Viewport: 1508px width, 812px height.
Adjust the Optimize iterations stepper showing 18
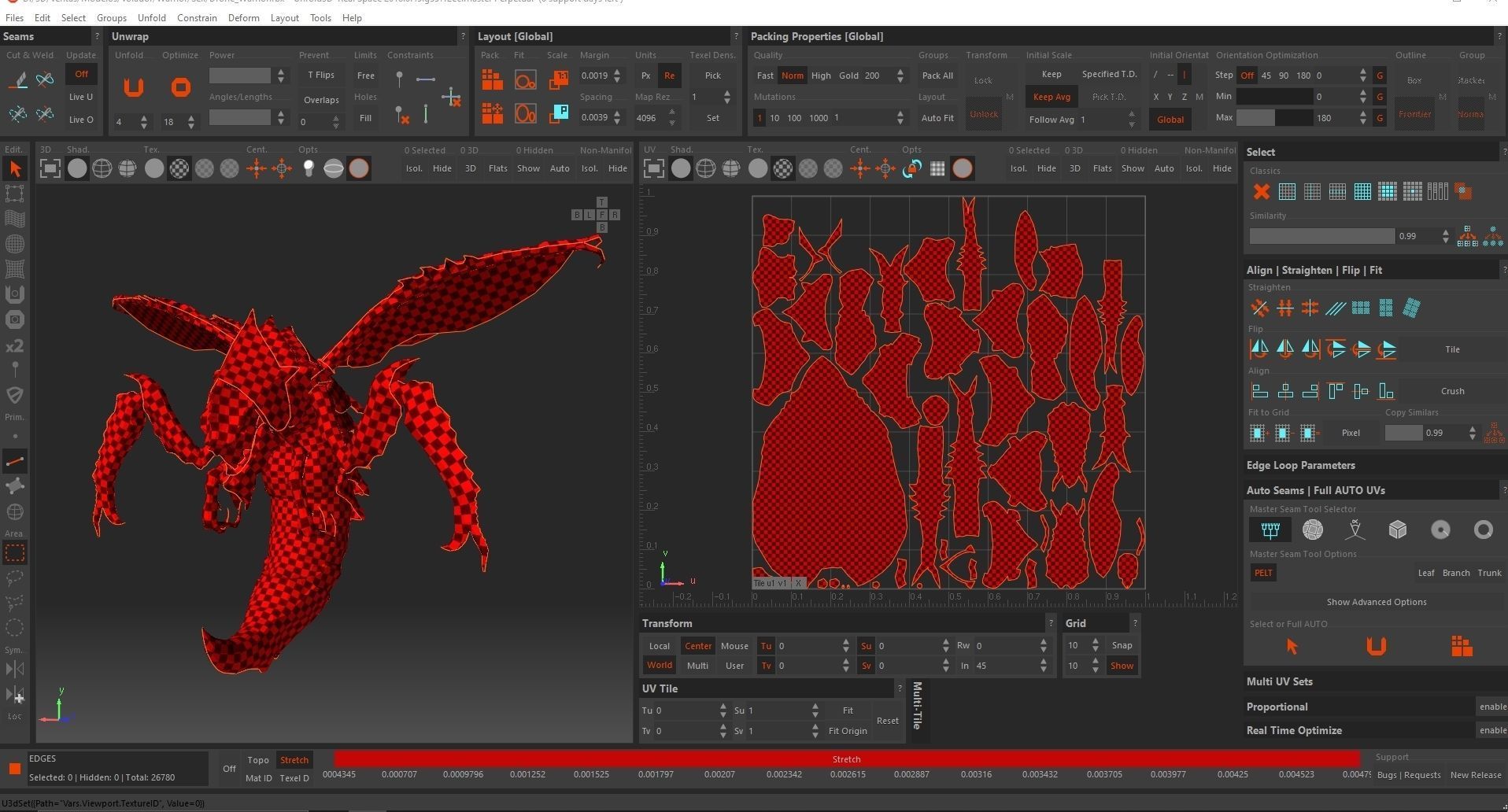click(190, 122)
